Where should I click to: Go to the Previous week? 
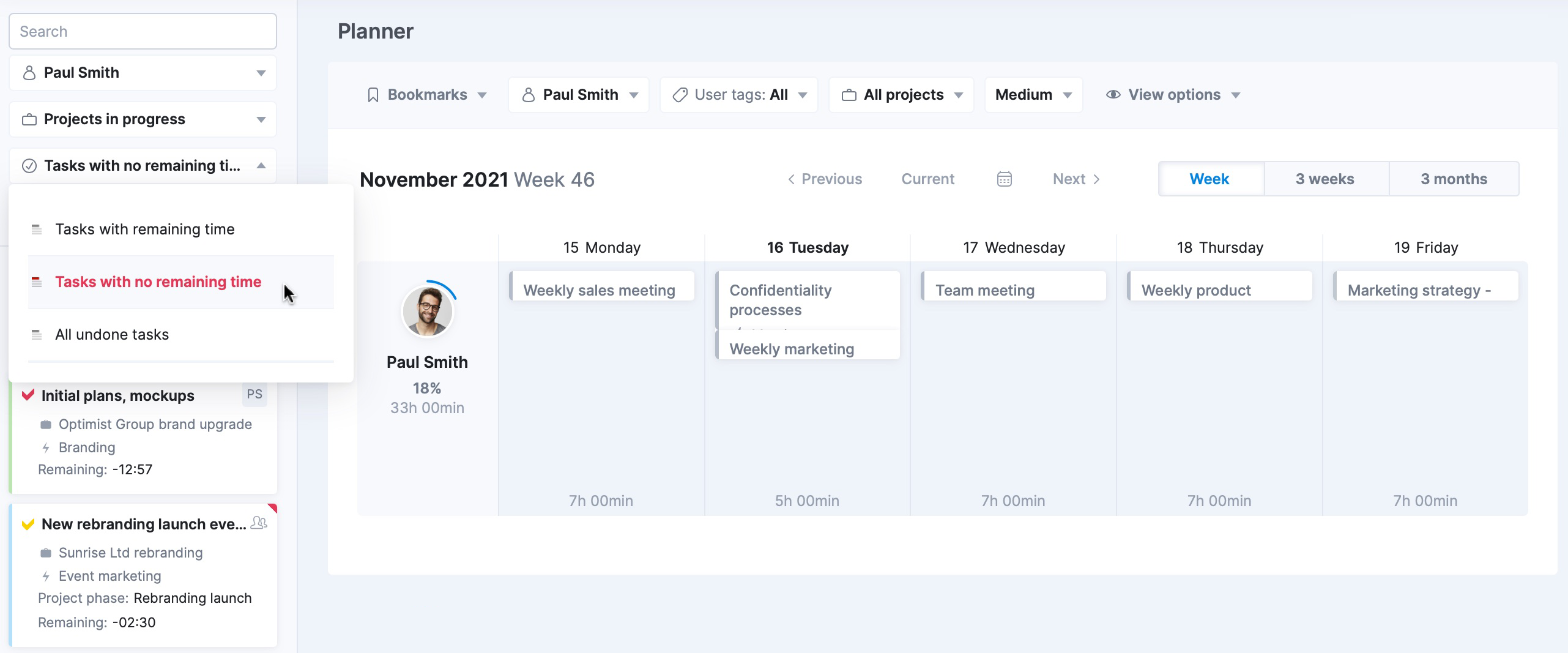(825, 179)
